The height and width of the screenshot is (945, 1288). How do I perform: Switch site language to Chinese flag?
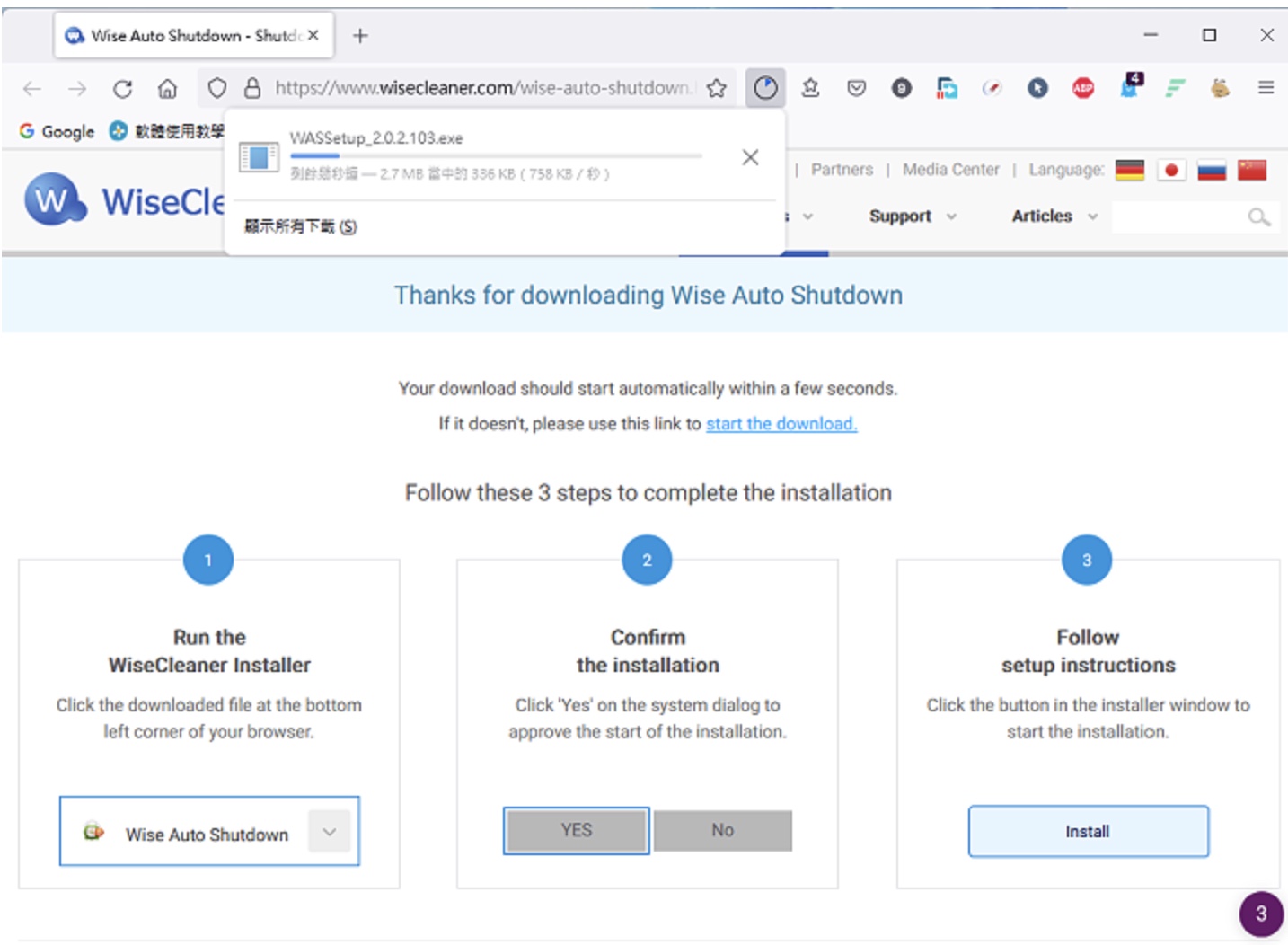1252,170
